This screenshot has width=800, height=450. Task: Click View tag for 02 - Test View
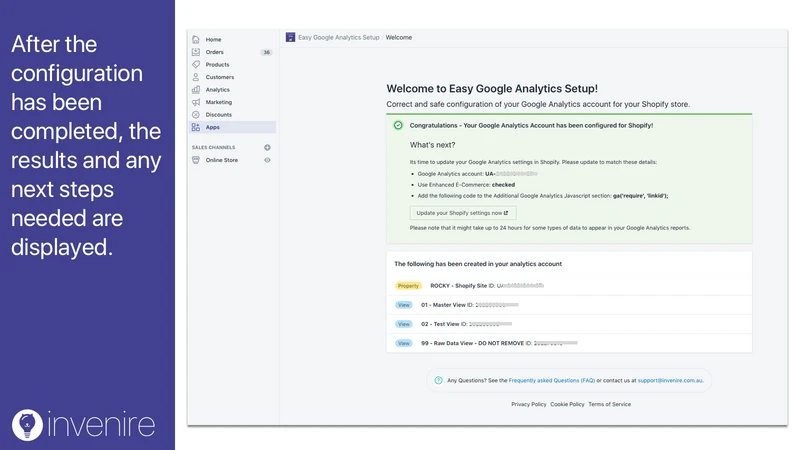tap(404, 324)
